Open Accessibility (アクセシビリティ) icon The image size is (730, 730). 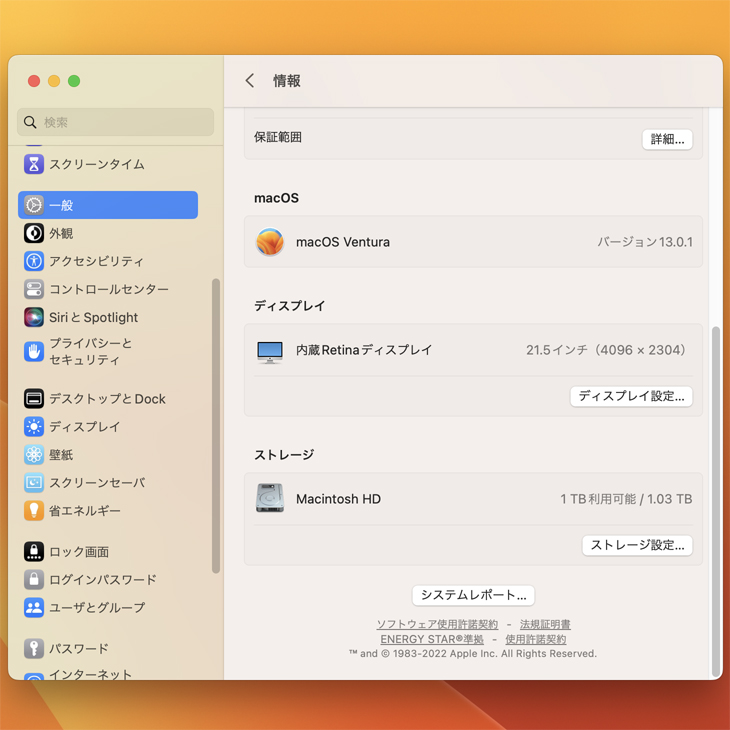coord(34,261)
